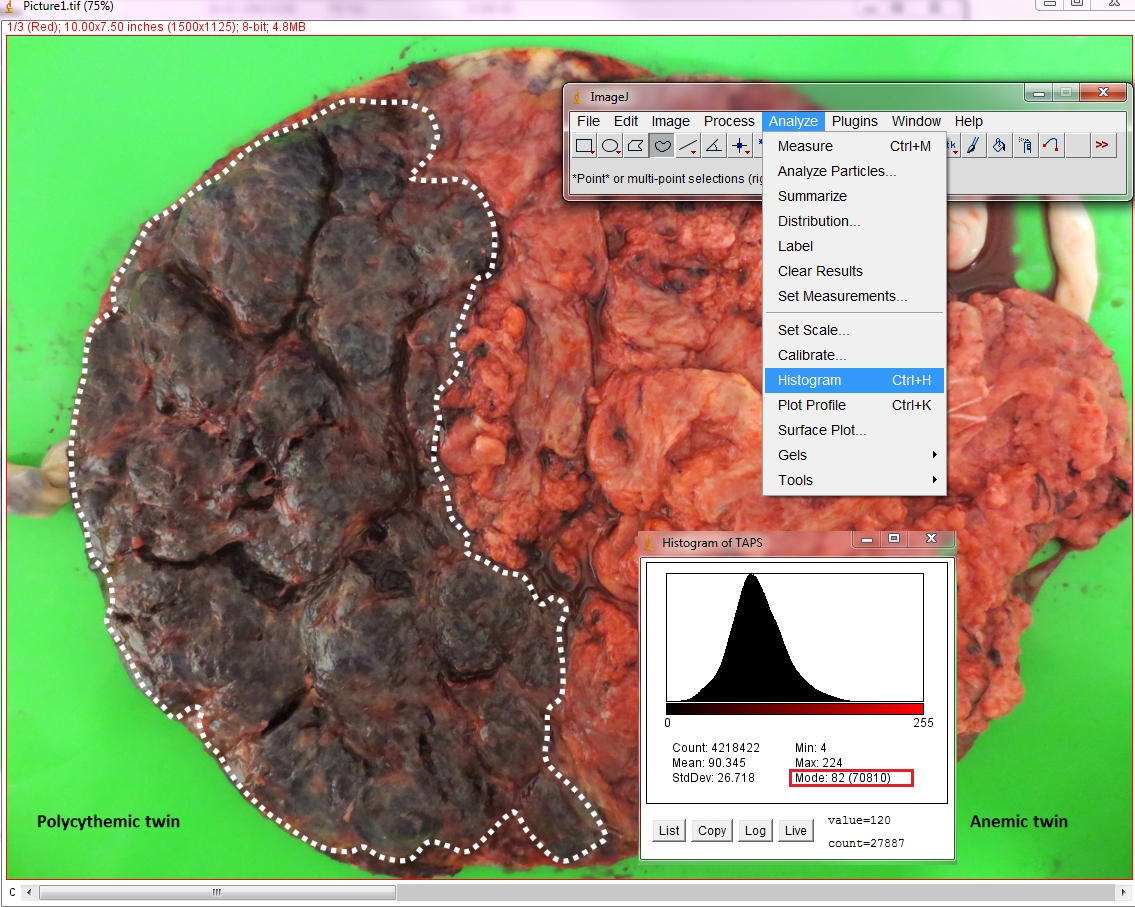Click Set Measurements menu entry
Screen dimensions: 1135x907
[x=842, y=296]
